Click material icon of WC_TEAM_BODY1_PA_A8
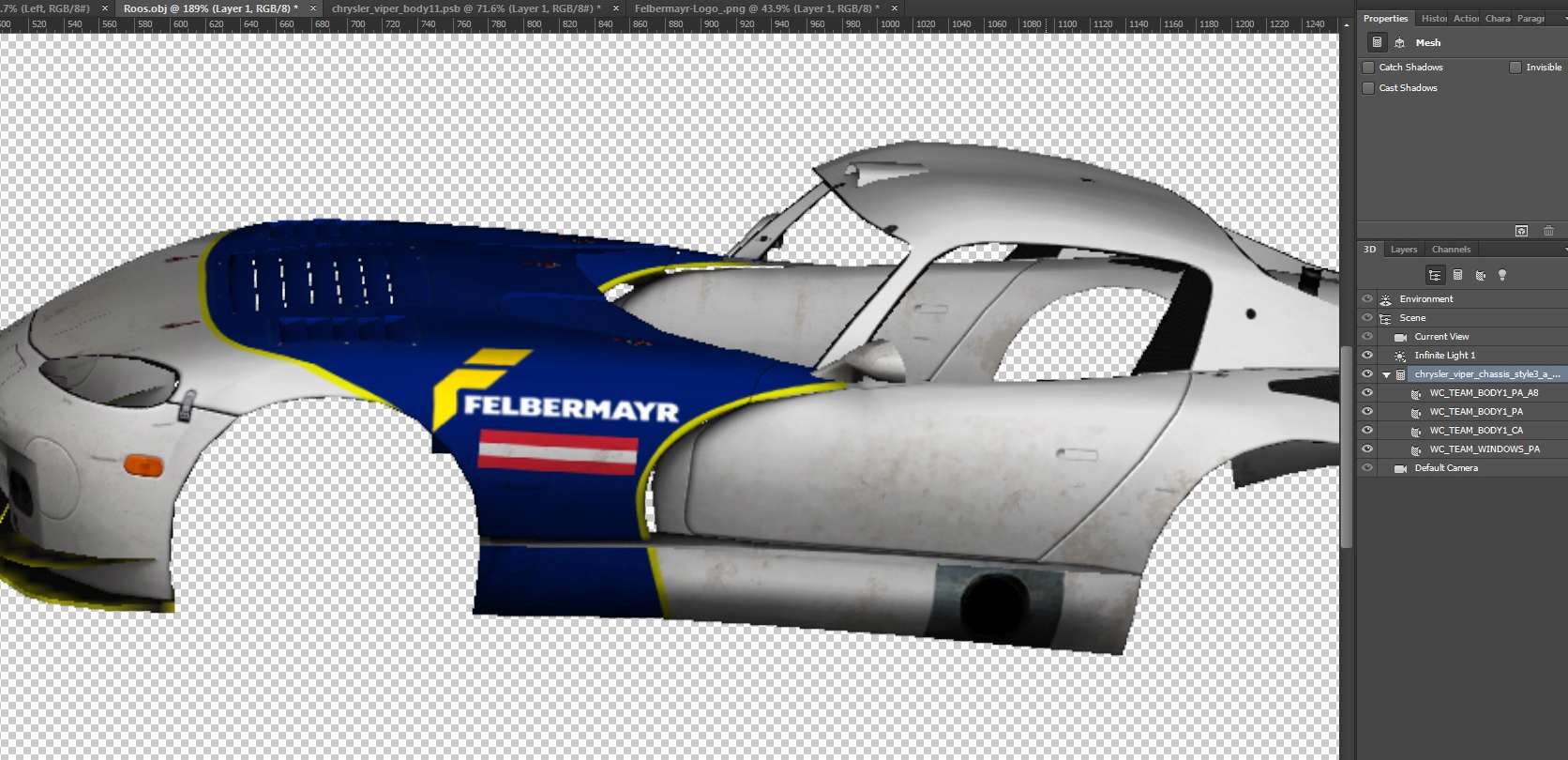The width and height of the screenshot is (1568, 760). (1416, 393)
